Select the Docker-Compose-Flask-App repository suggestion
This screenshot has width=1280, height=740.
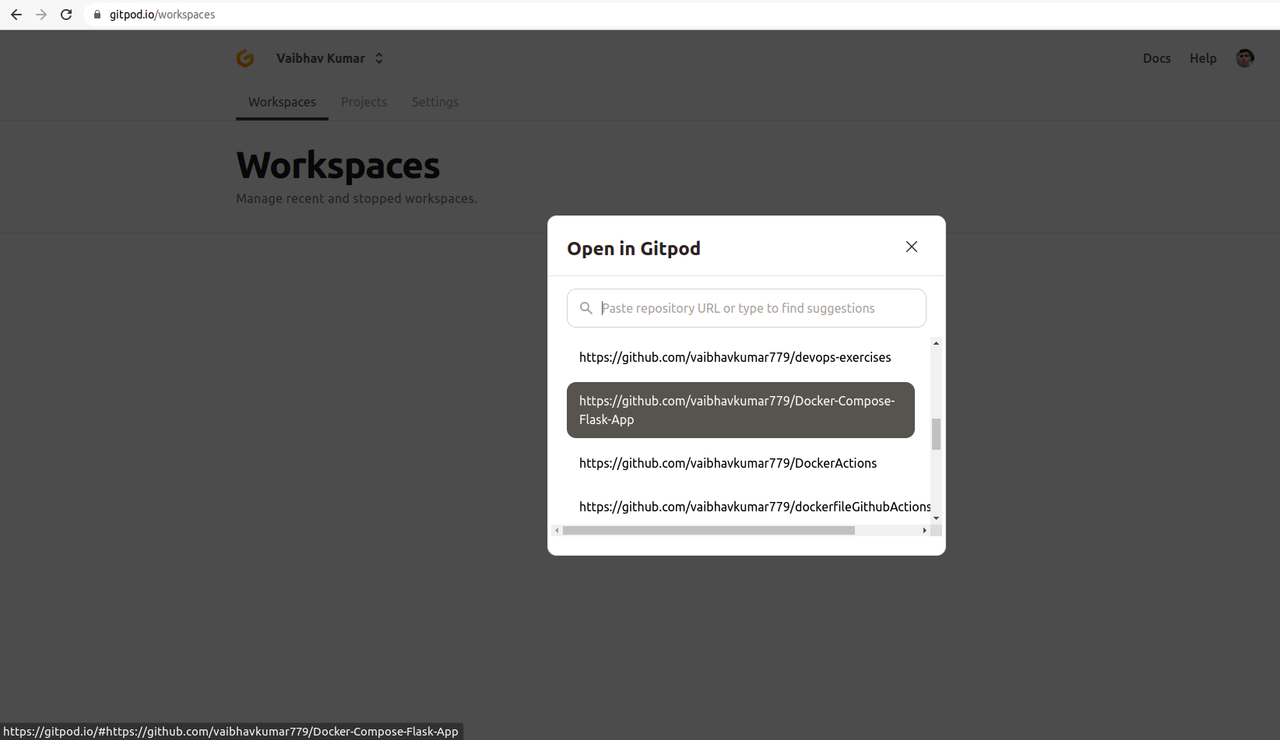click(x=740, y=410)
